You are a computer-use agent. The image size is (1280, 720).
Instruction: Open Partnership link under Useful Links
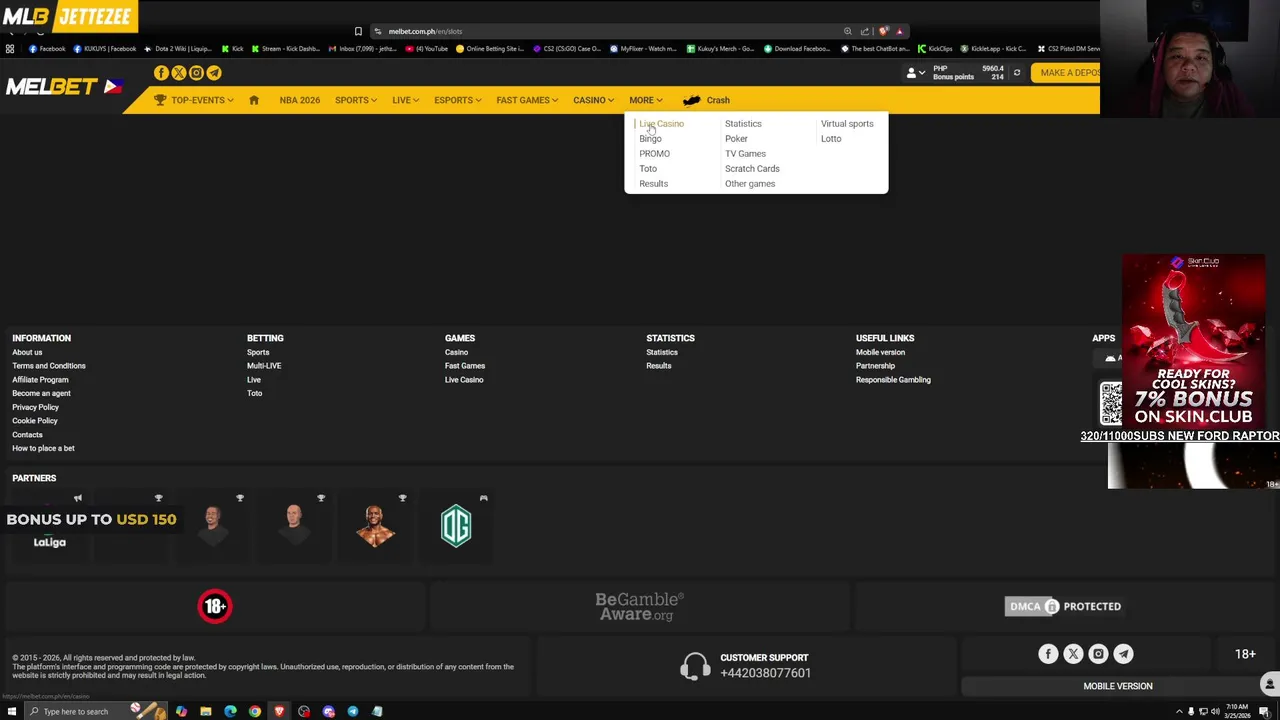click(875, 366)
